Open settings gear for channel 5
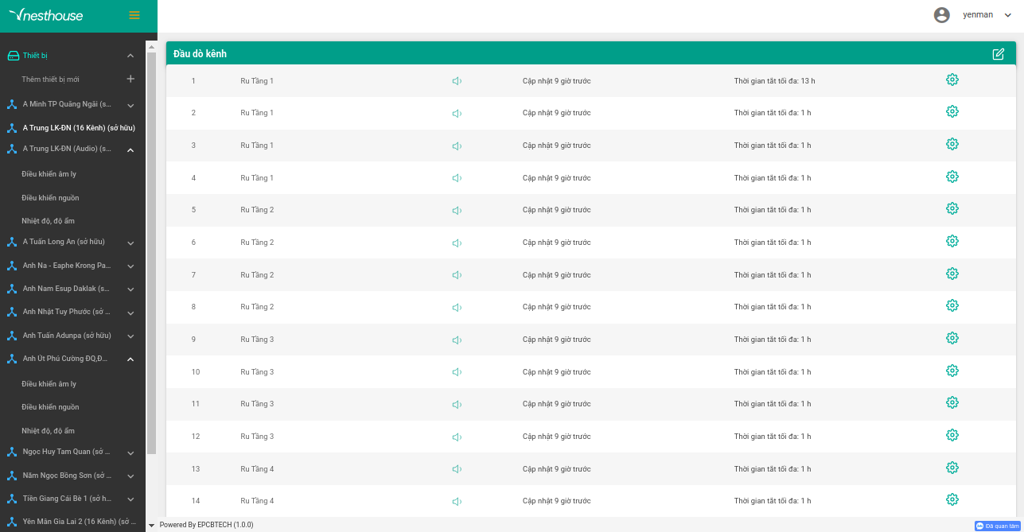1024x532 pixels. tap(952, 209)
